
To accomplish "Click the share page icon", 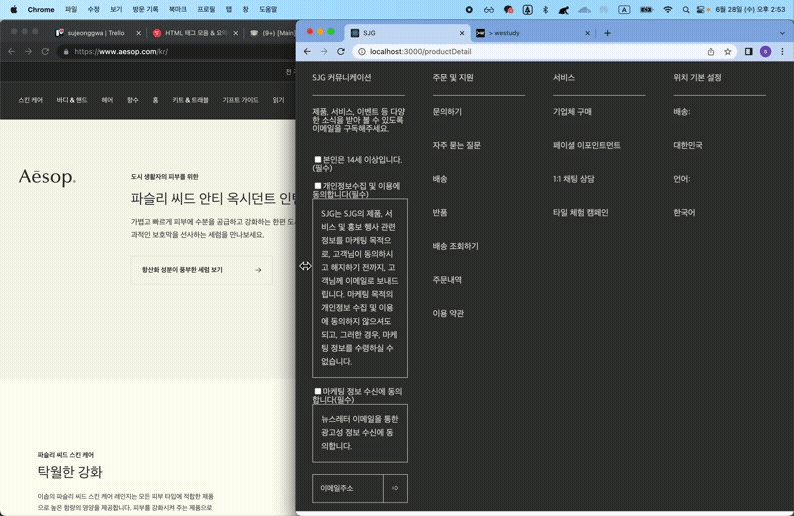I will point(711,51).
